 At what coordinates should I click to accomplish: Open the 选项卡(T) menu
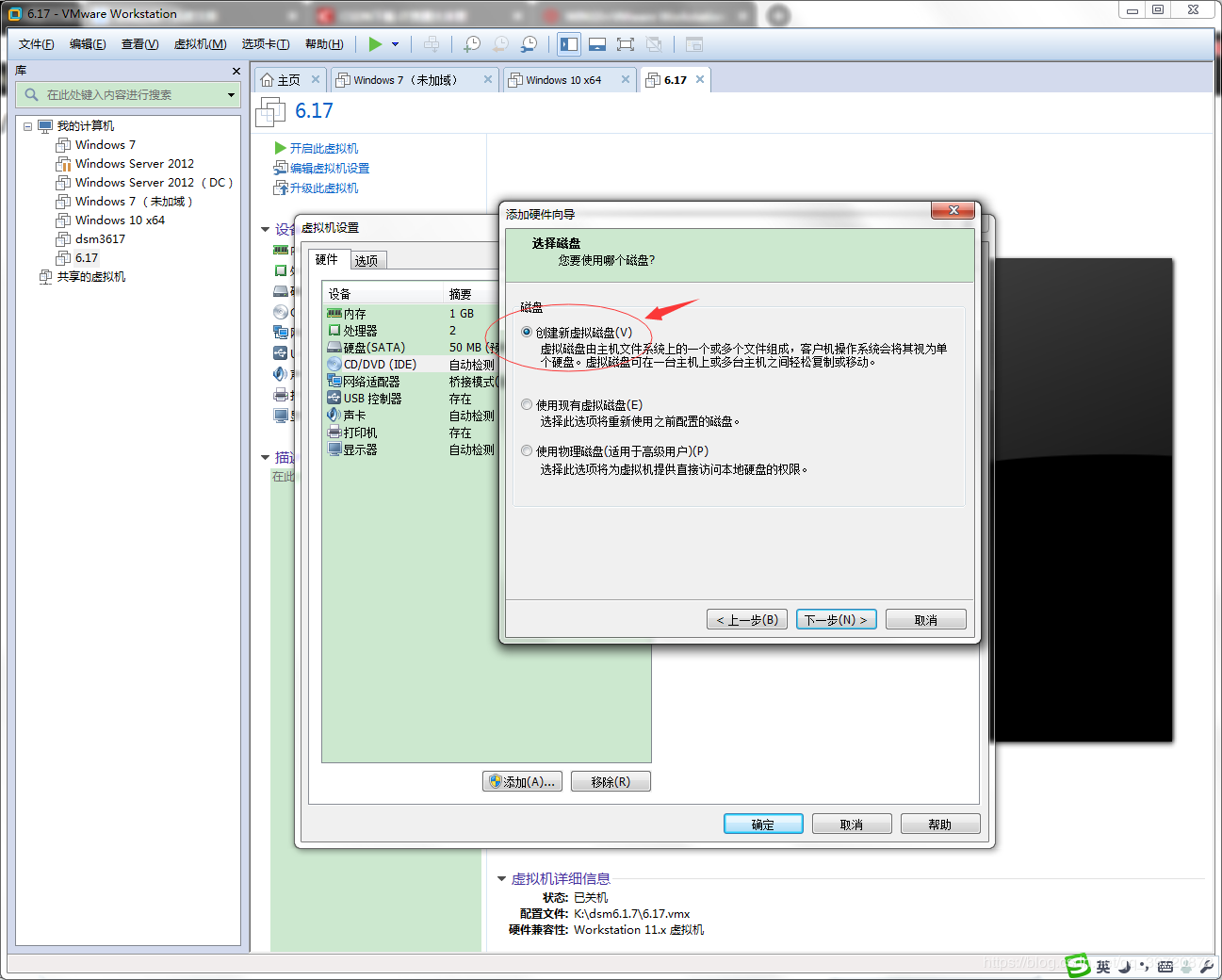click(x=266, y=44)
